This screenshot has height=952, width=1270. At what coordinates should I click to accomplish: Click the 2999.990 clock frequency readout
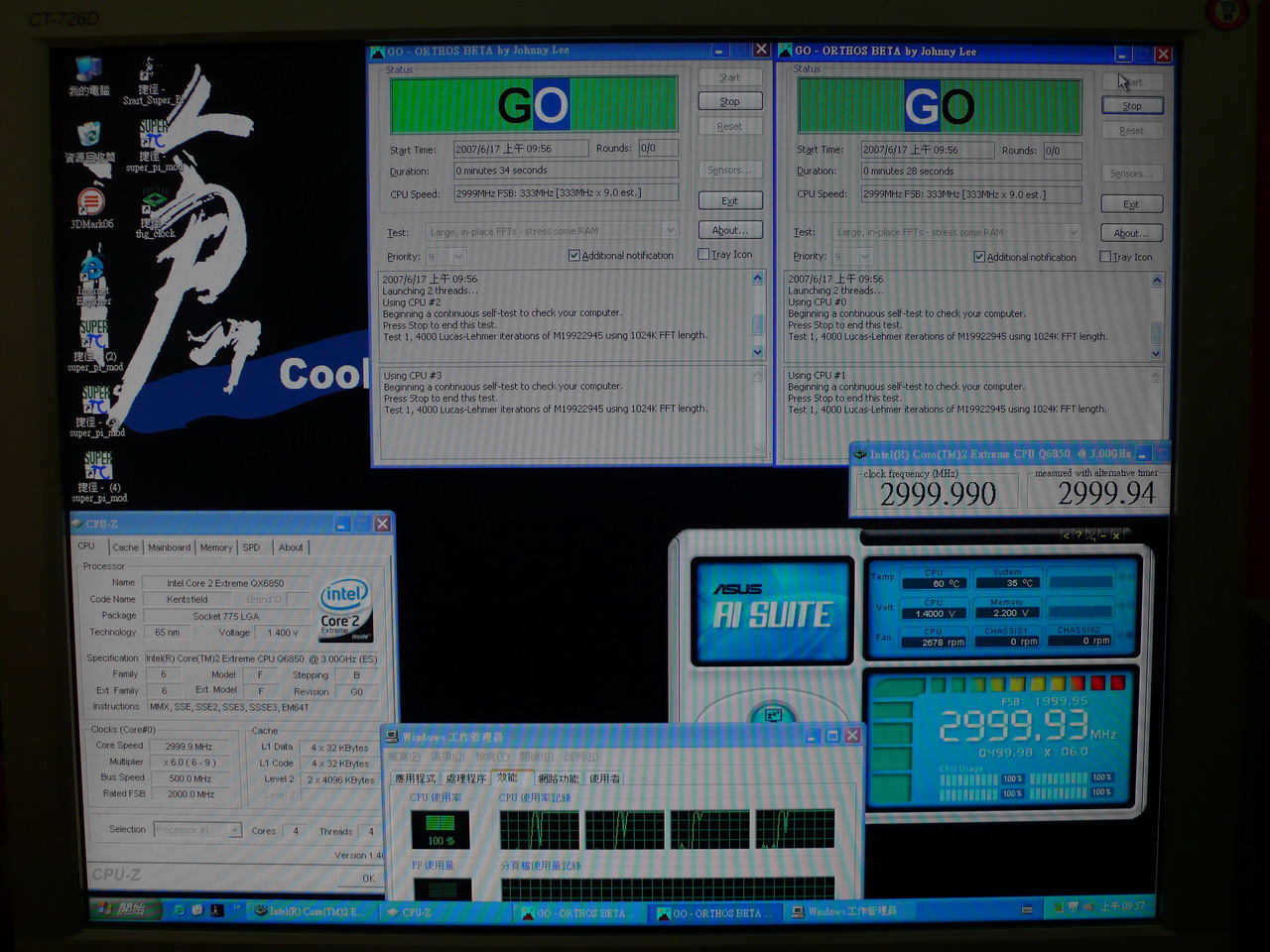point(938,493)
